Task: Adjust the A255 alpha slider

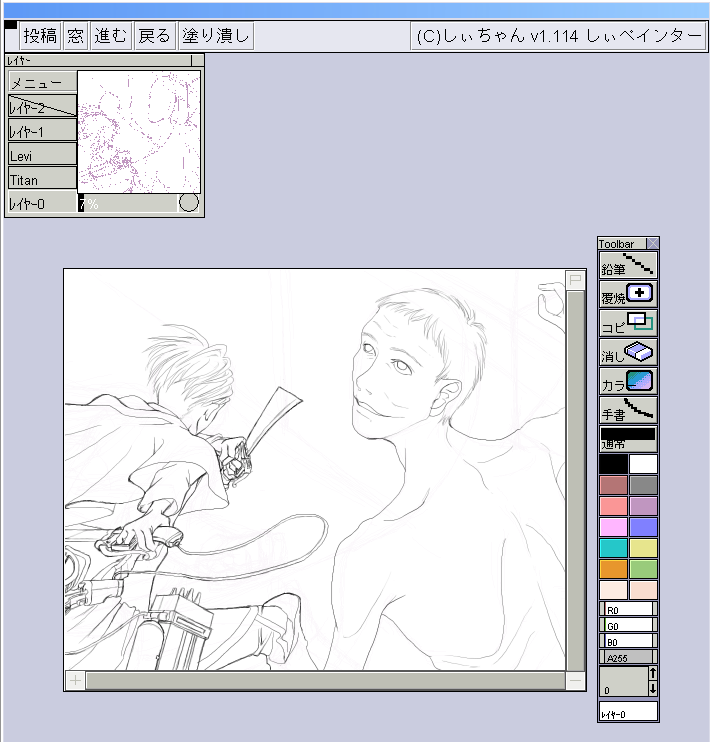Action: coord(628,657)
